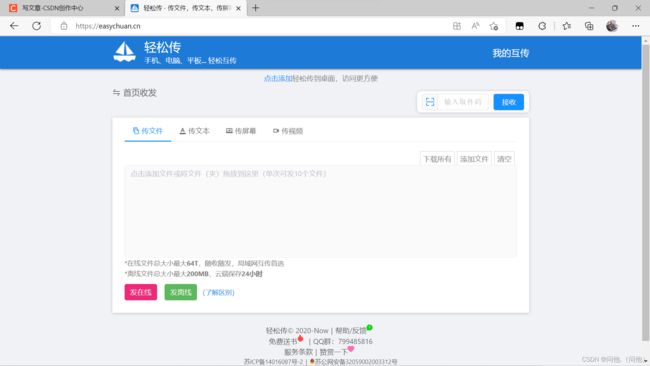Open the (了解区别) link

tap(218, 293)
